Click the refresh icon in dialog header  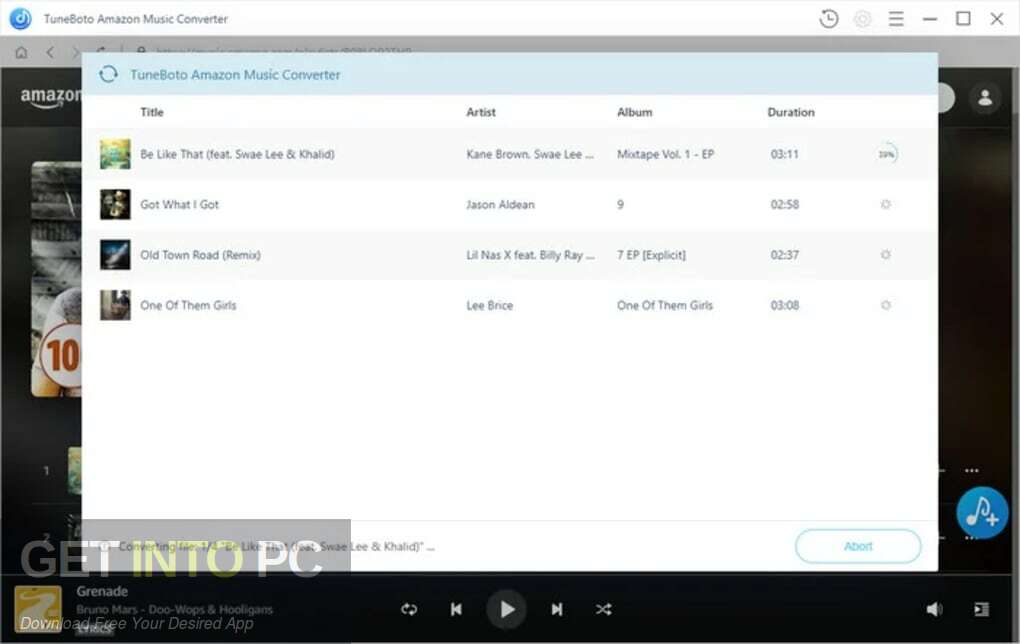109,74
